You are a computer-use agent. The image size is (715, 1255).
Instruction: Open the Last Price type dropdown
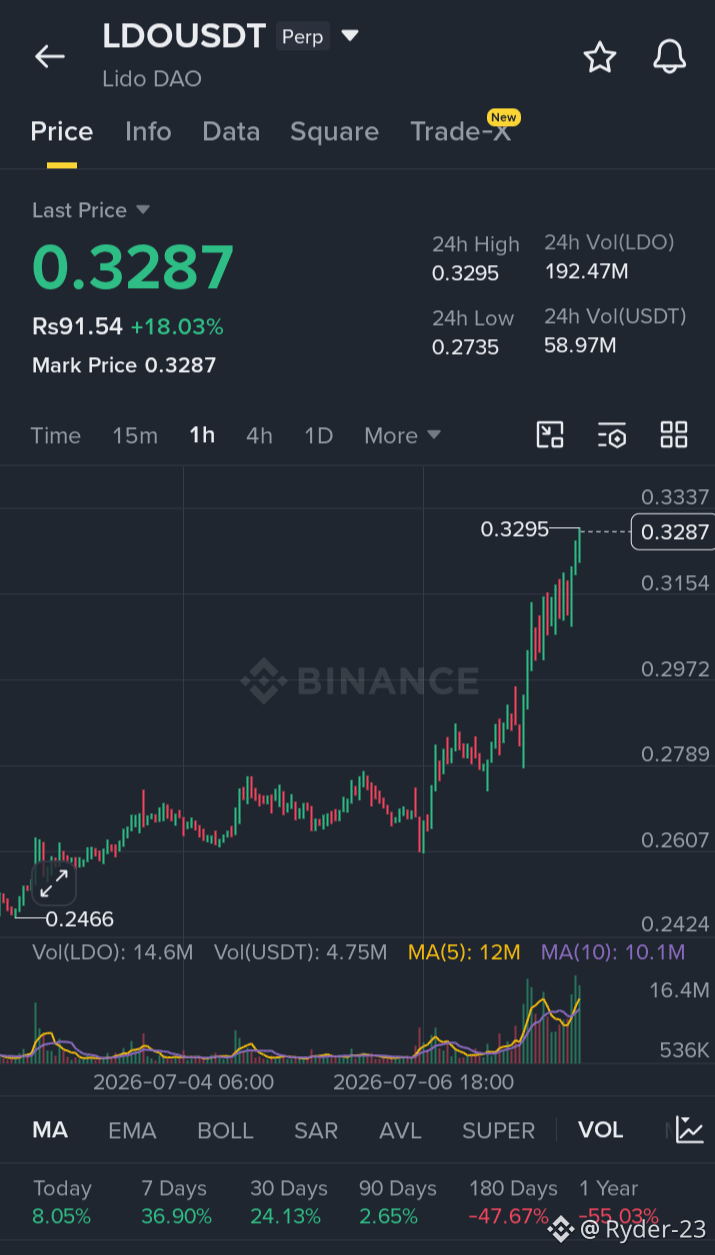[x=143, y=210]
